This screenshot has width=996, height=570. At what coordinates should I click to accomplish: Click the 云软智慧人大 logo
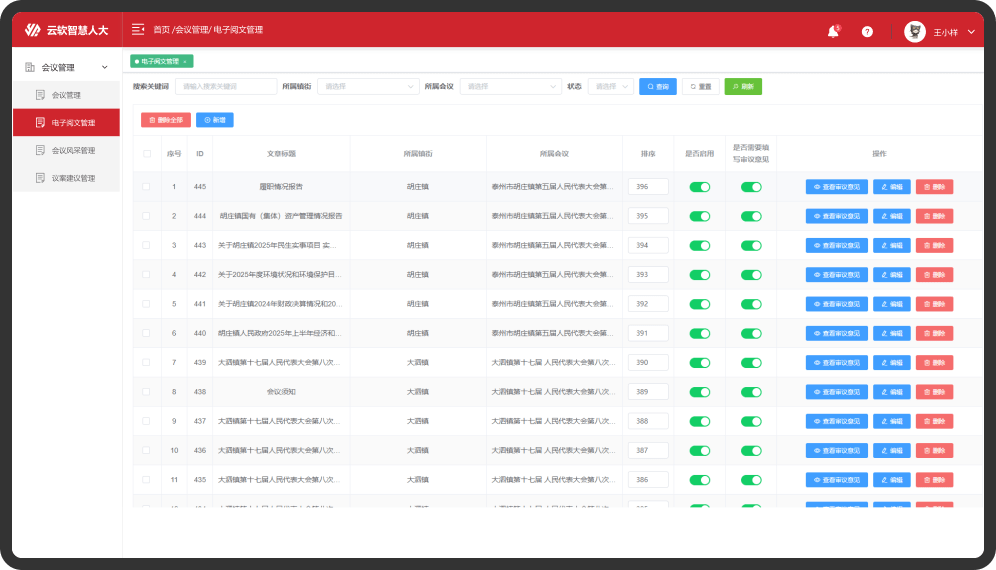[x=66, y=30]
